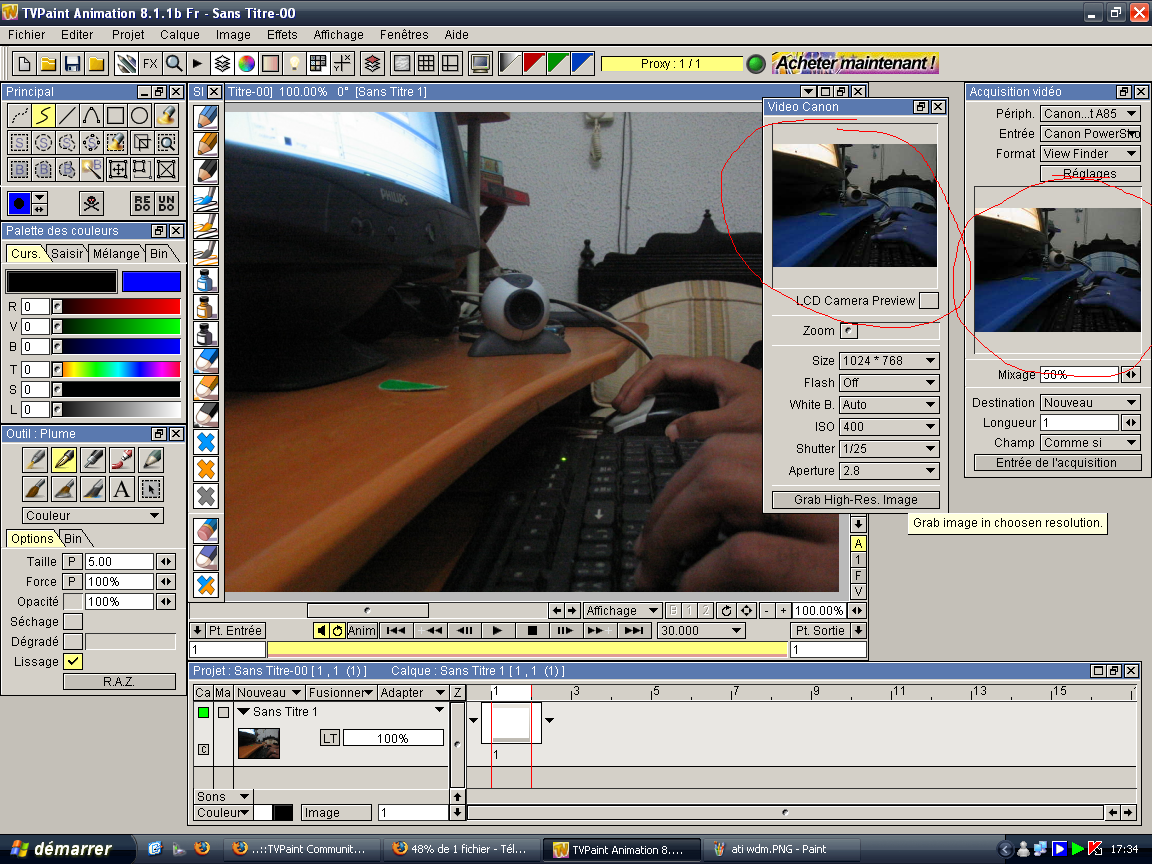Click the blue color swatch in palette
This screenshot has width=1152, height=864.
click(x=151, y=281)
